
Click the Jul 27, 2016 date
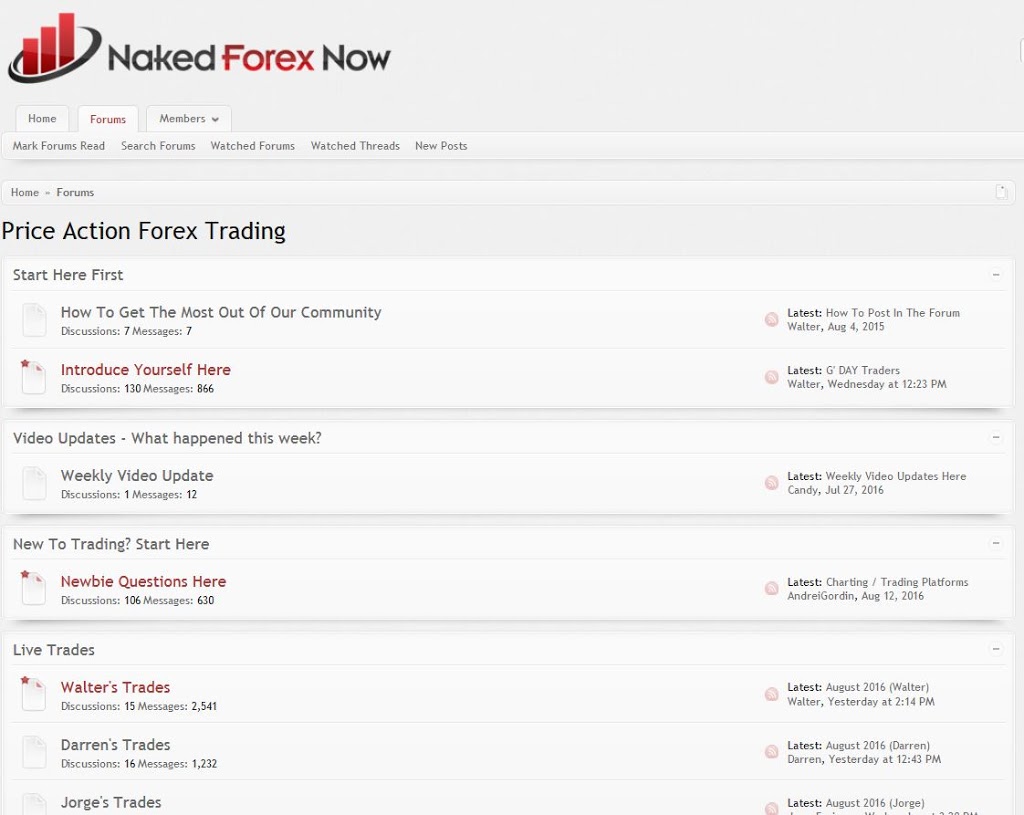(854, 490)
